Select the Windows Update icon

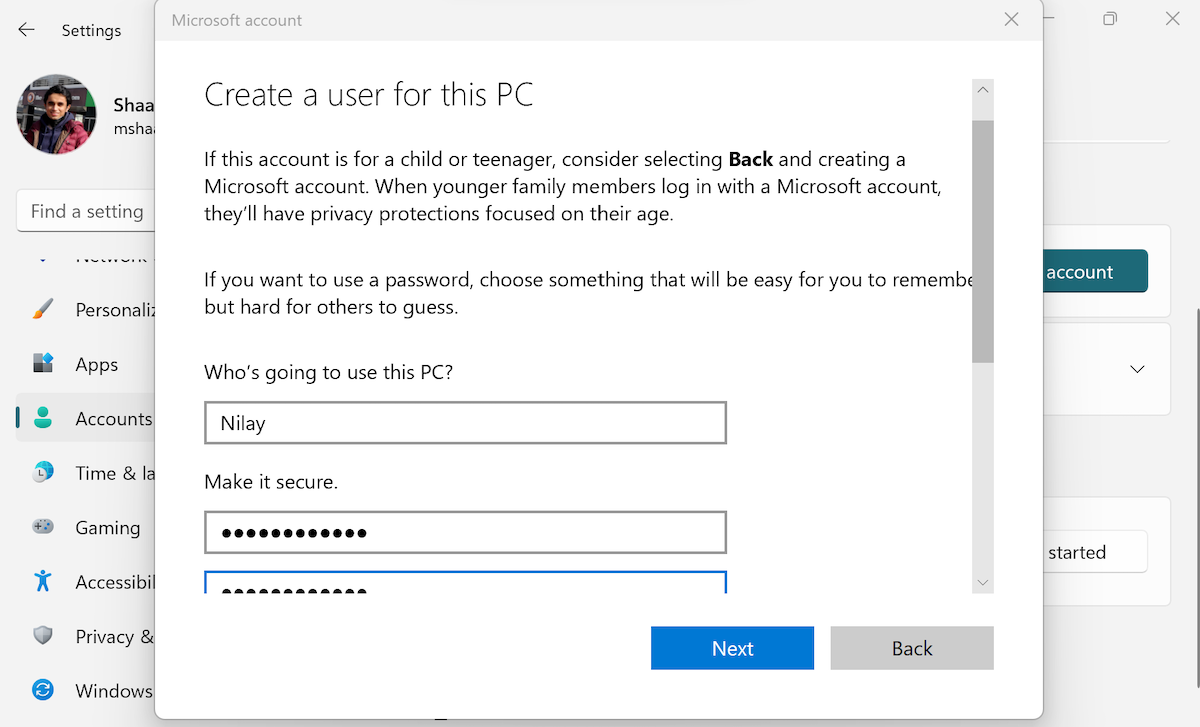coord(43,690)
